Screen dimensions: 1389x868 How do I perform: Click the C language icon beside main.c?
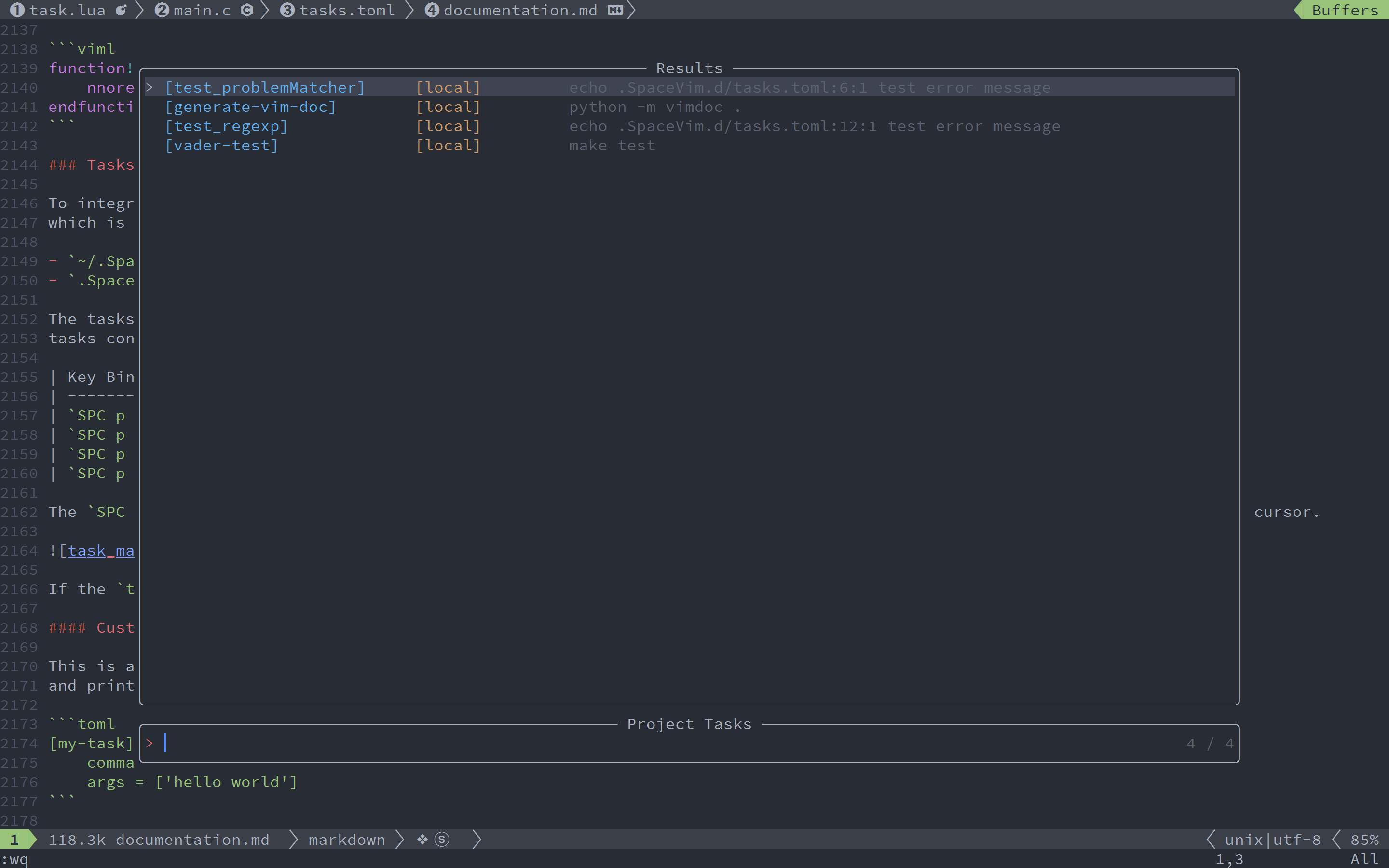tap(247, 10)
